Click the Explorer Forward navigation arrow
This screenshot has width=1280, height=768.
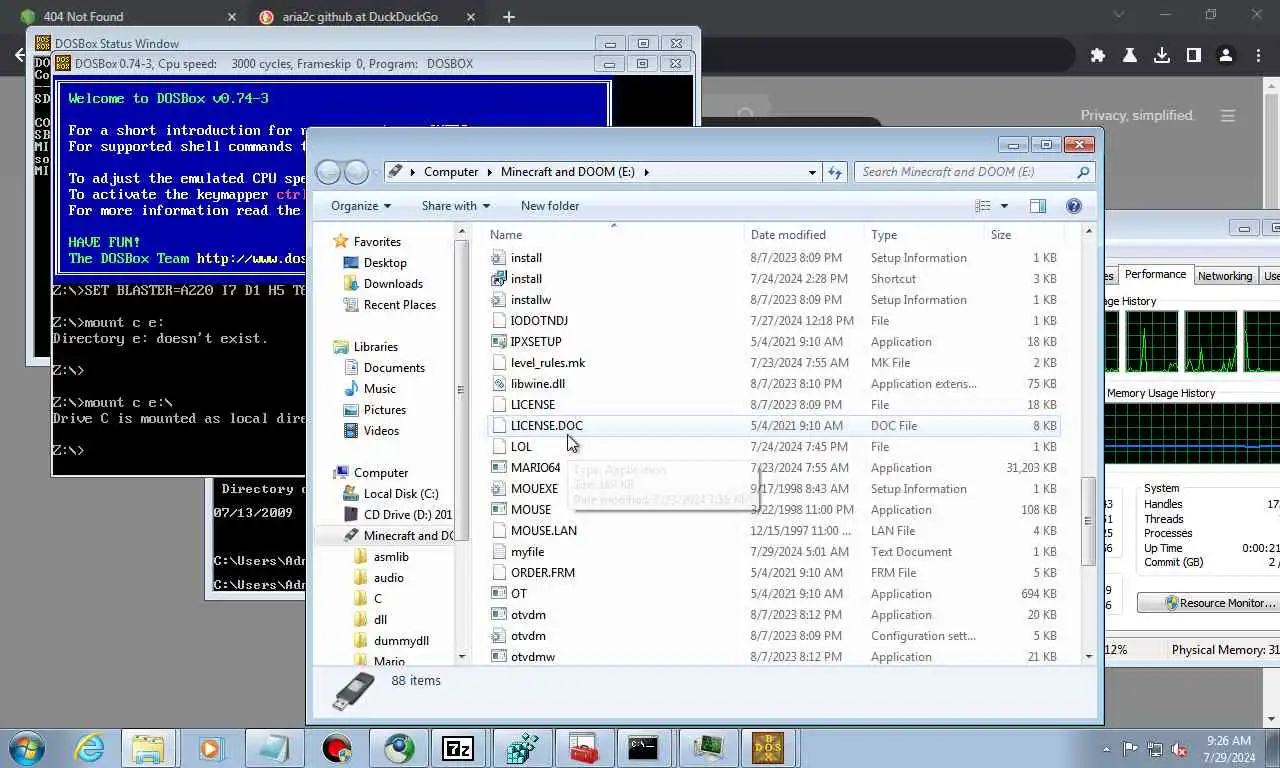coord(356,172)
